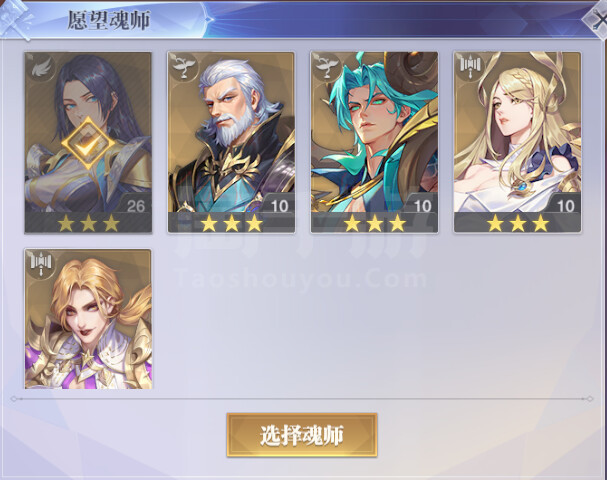This screenshot has width=607, height=480.
Task: Click the three-star rating under dark-haired woman
Action: 88,223
